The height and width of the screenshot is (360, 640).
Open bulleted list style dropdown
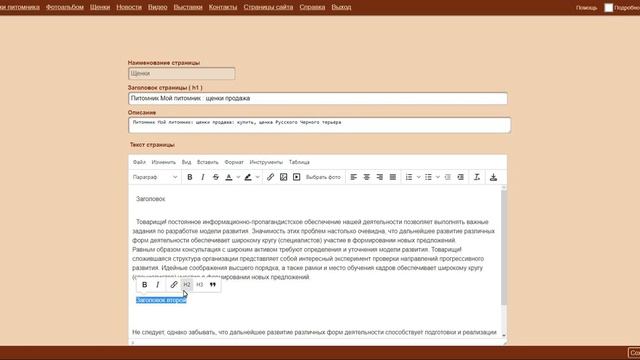pos(438,177)
